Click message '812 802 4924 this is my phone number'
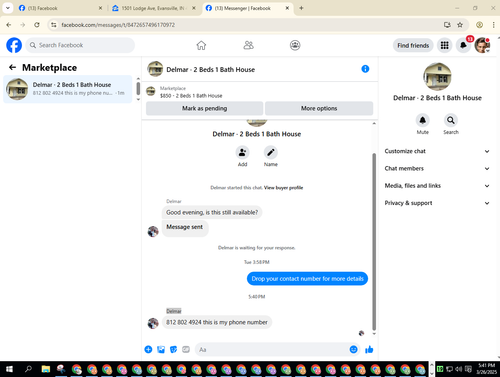This screenshot has width=500, height=377. [x=217, y=322]
